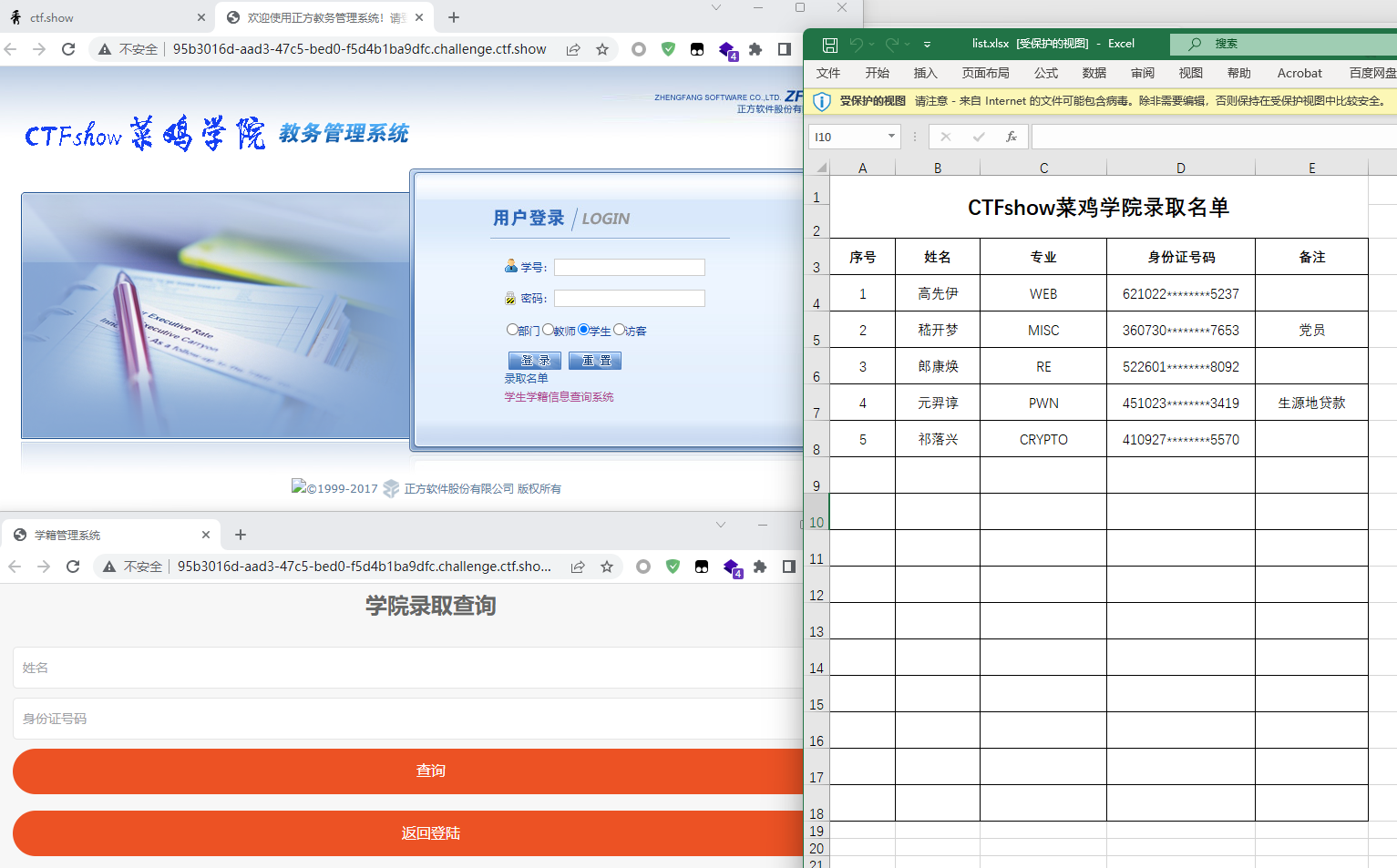This screenshot has height=868, width=1397.
Task: Click 学号 input field
Action: (630, 267)
